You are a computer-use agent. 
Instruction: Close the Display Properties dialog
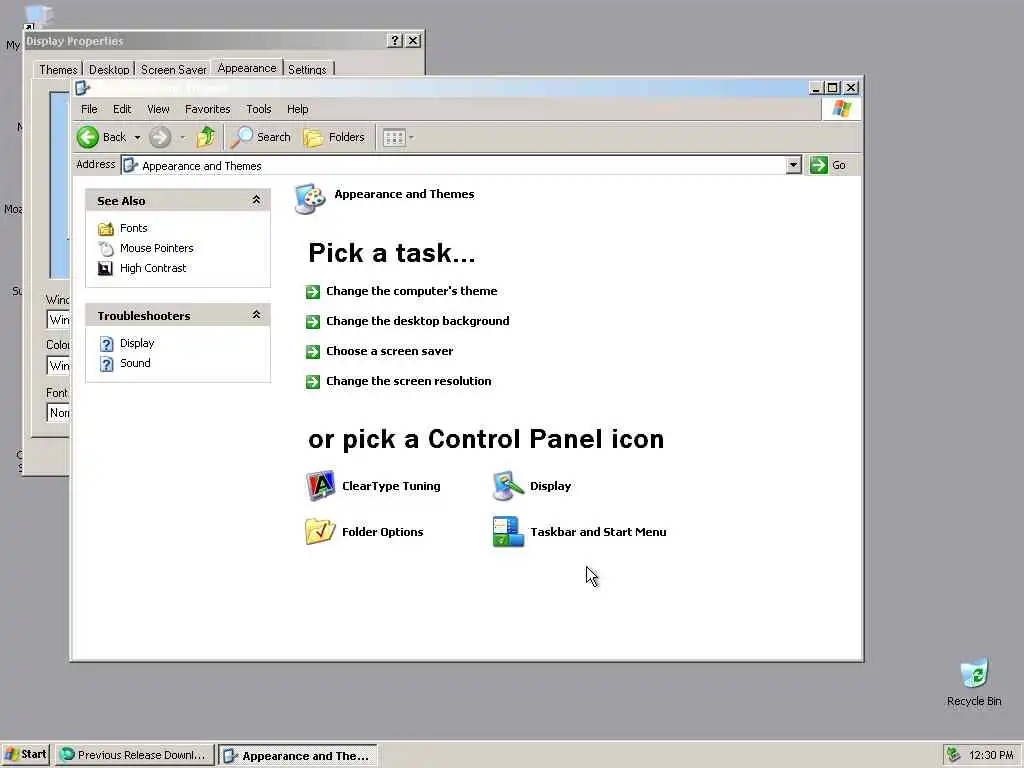point(413,40)
